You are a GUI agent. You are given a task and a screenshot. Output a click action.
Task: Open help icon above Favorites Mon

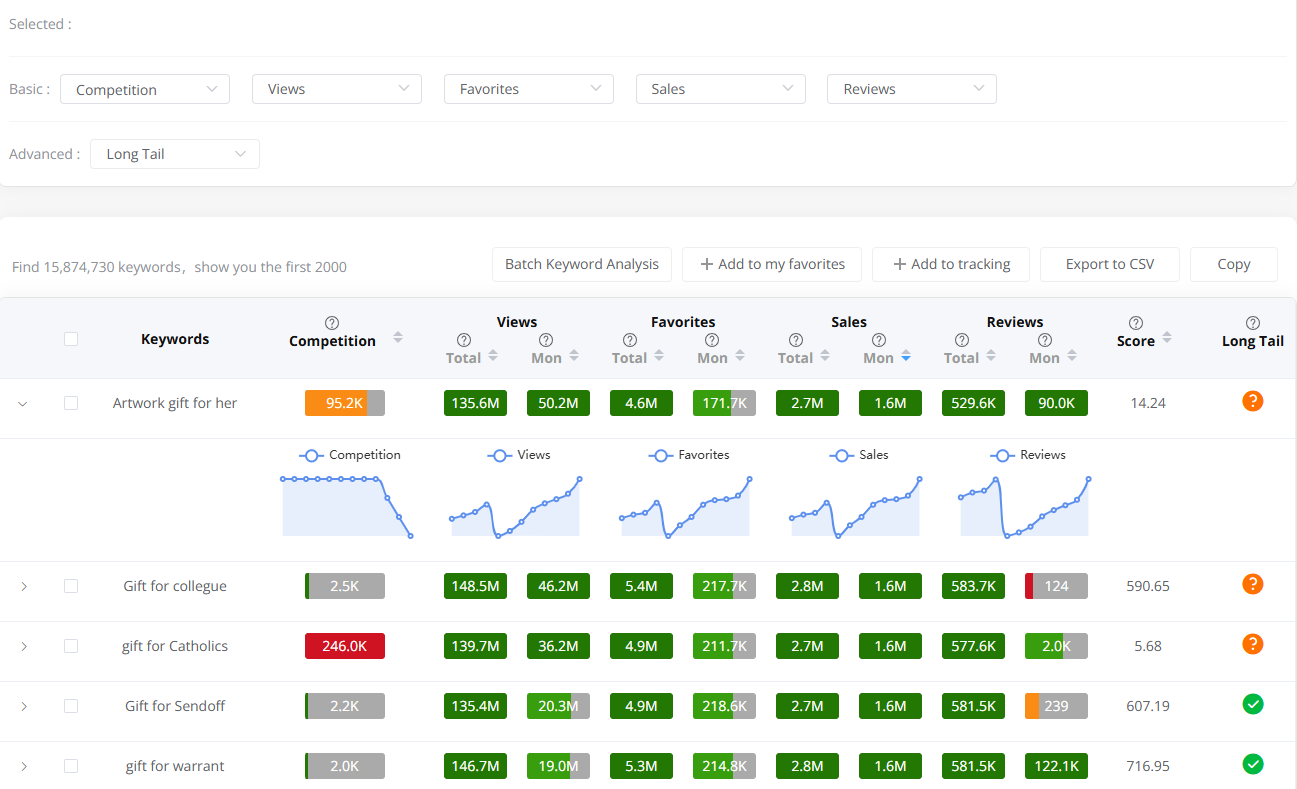[712, 340]
